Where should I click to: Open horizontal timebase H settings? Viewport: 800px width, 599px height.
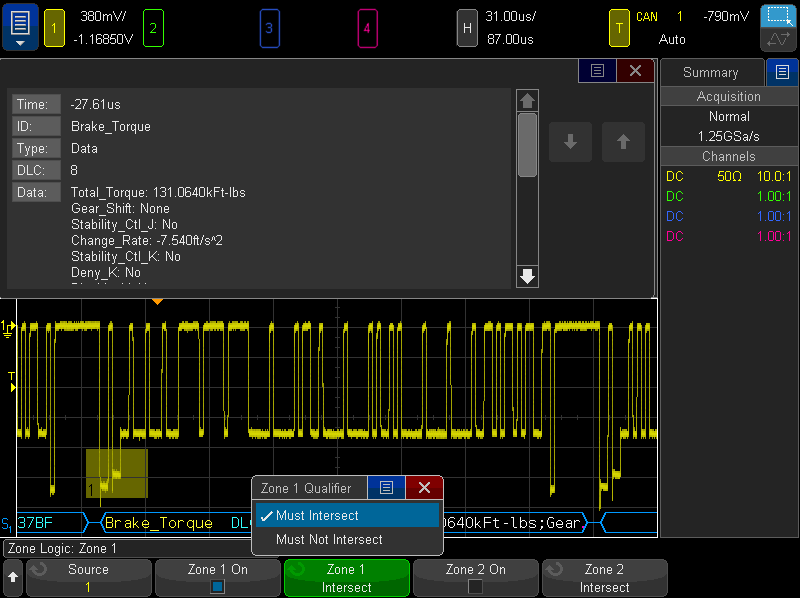[467, 28]
